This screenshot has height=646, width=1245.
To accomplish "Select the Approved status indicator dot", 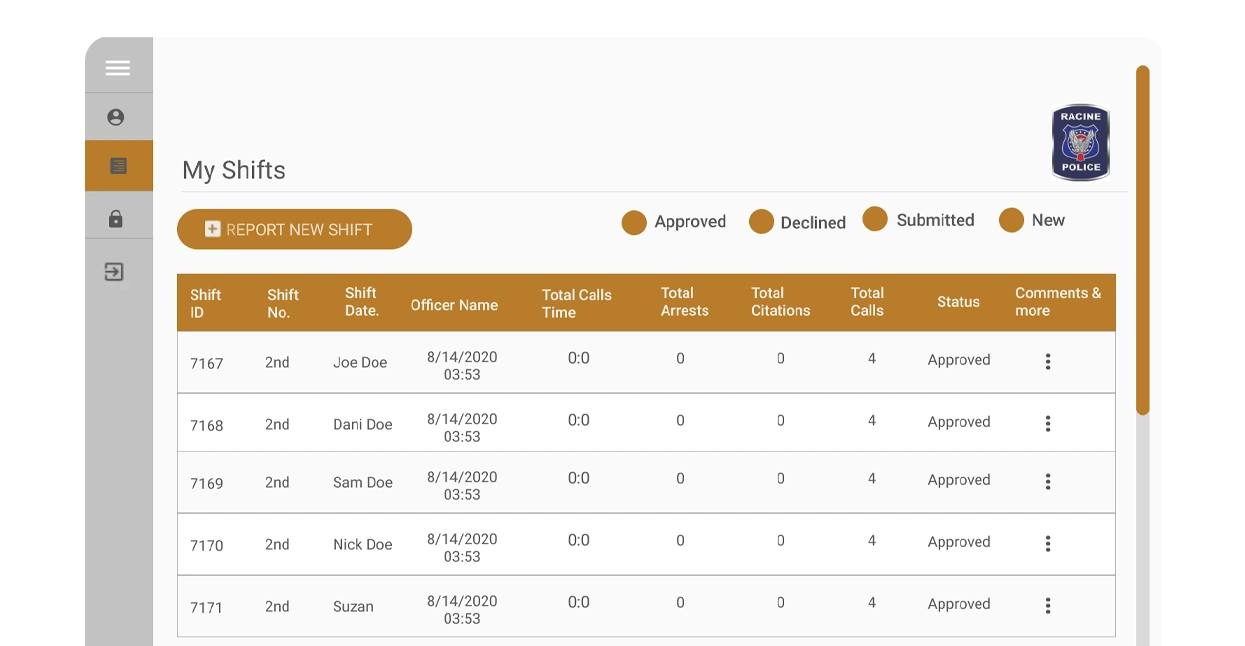I will [x=634, y=222].
